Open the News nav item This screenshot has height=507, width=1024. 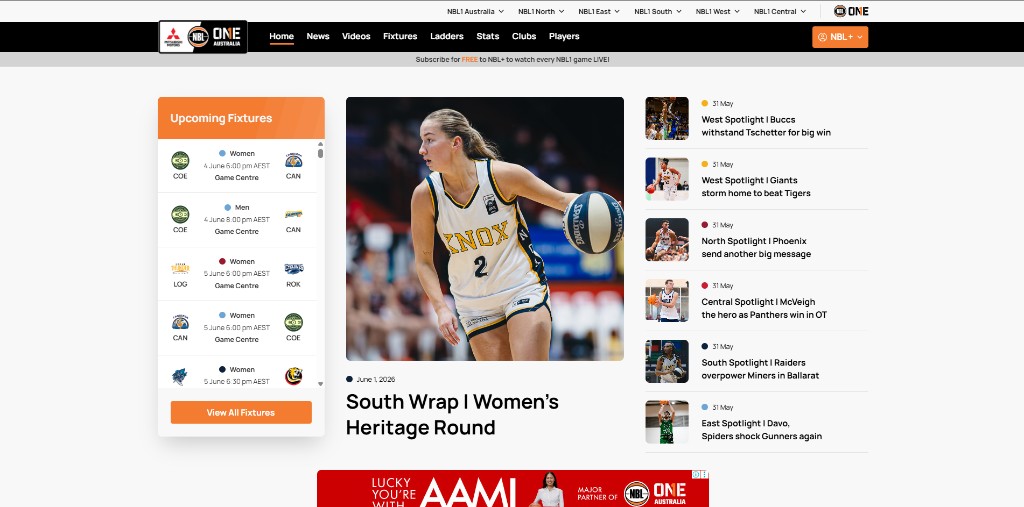(318, 37)
